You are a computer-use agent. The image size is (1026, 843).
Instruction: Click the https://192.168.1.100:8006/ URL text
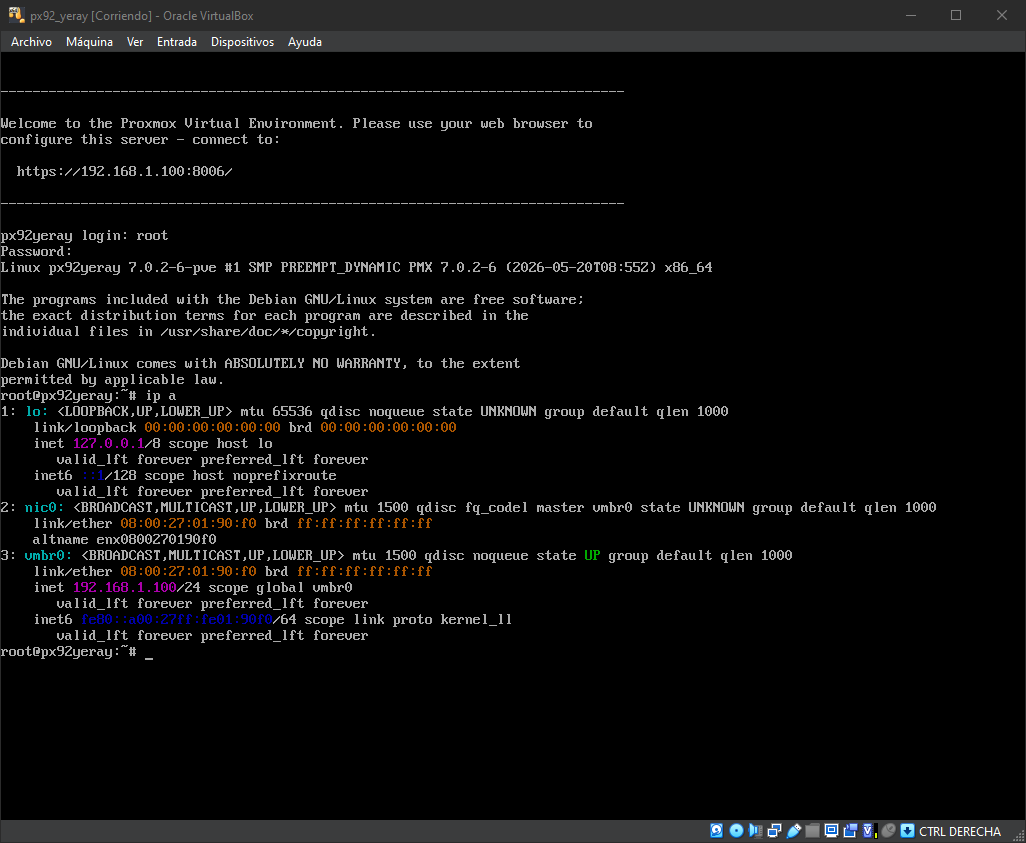(x=124, y=171)
